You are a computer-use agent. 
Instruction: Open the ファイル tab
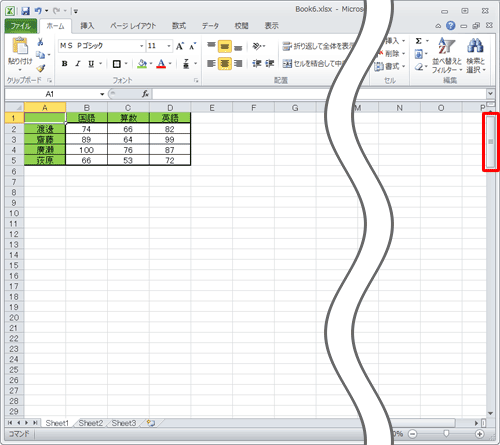click(x=21, y=26)
